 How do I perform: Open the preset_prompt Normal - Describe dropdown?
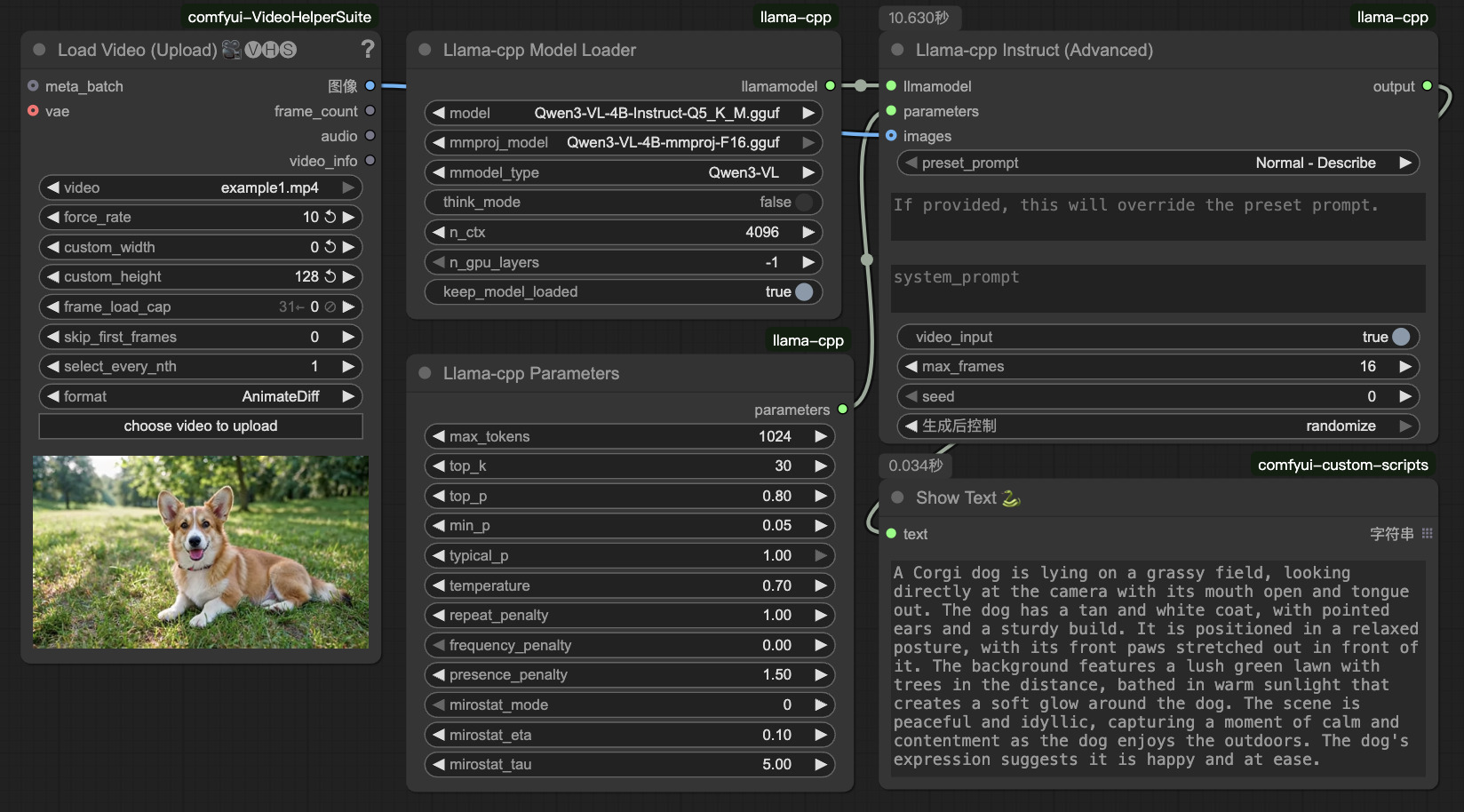click(1158, 163)
